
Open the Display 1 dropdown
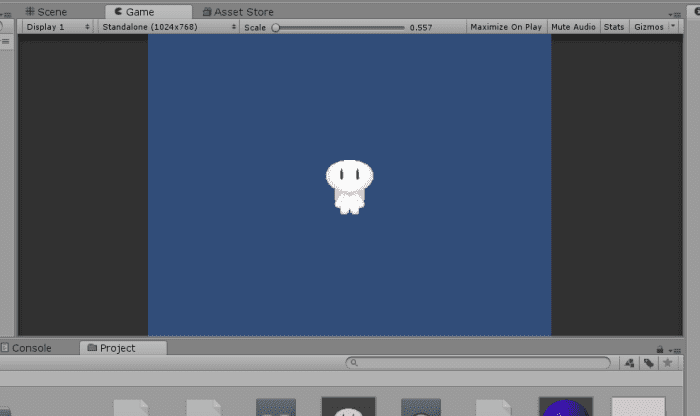point(57,27)
